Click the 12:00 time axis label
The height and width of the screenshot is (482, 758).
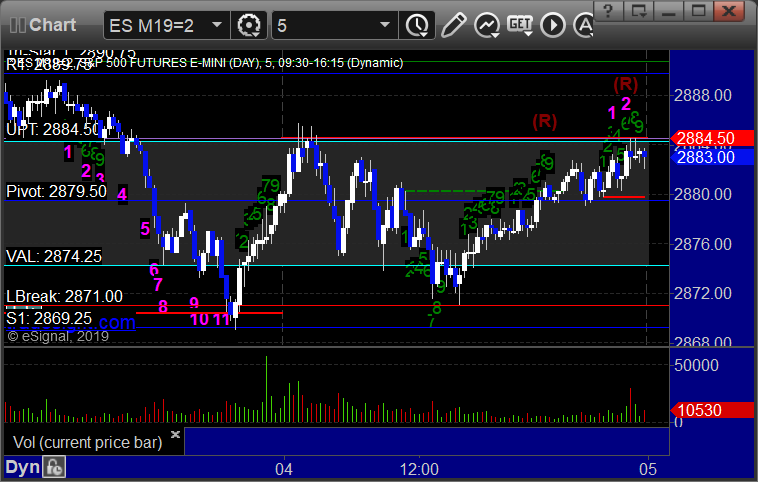click(419, 469)
